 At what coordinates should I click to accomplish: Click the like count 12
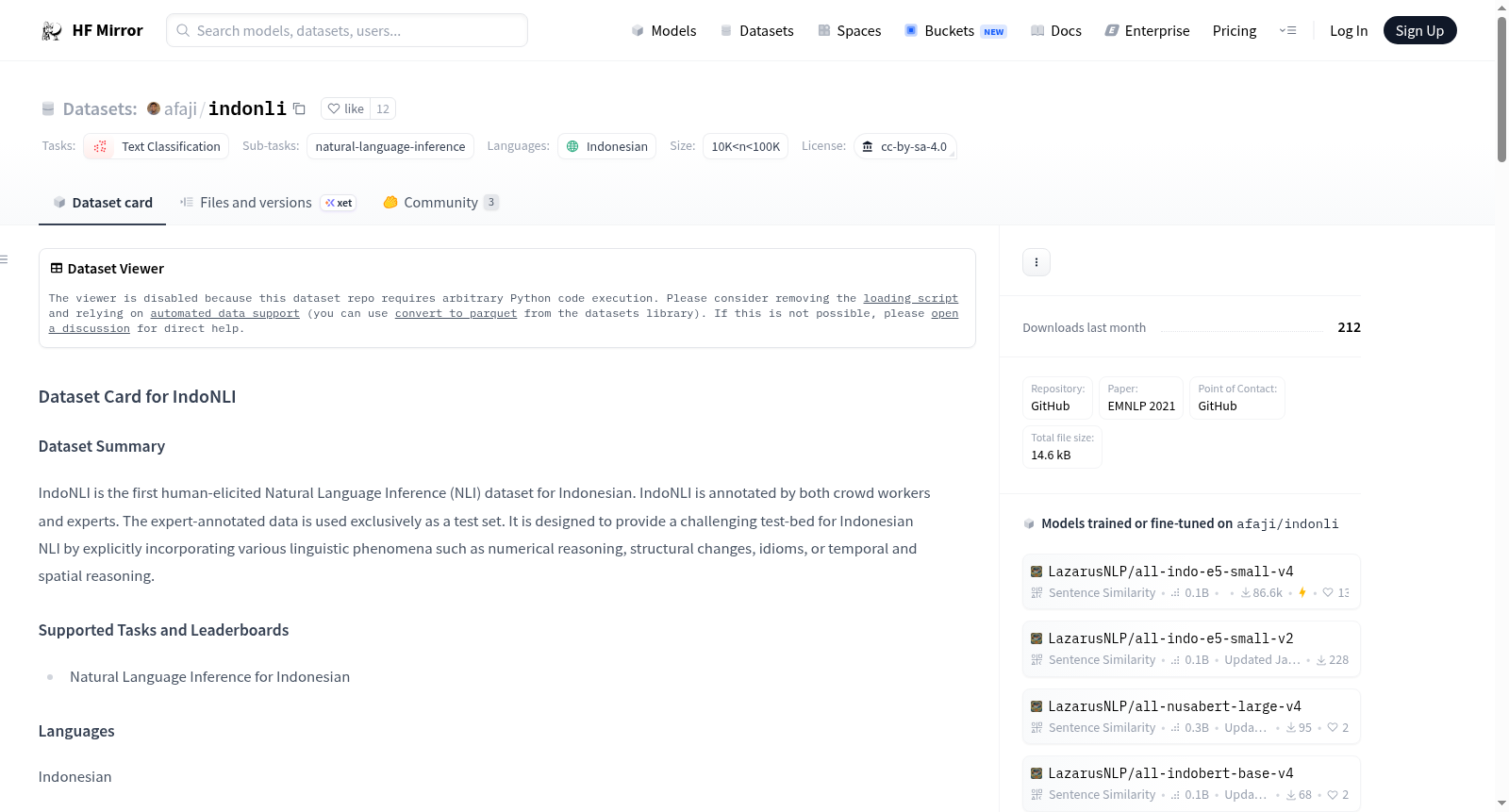click(383, 108)
